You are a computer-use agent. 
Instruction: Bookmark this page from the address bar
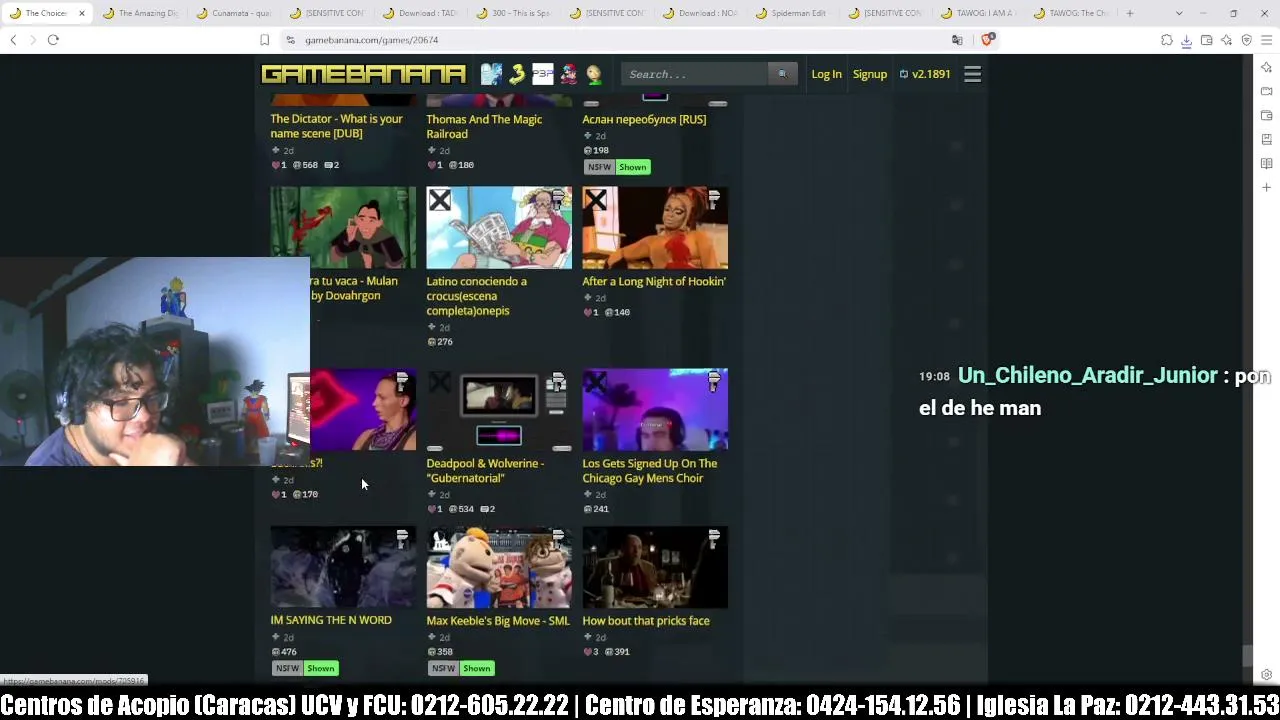point(264,40)
